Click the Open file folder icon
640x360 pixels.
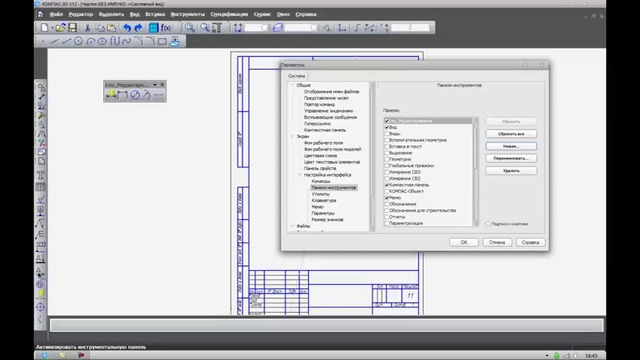[60, 27]
